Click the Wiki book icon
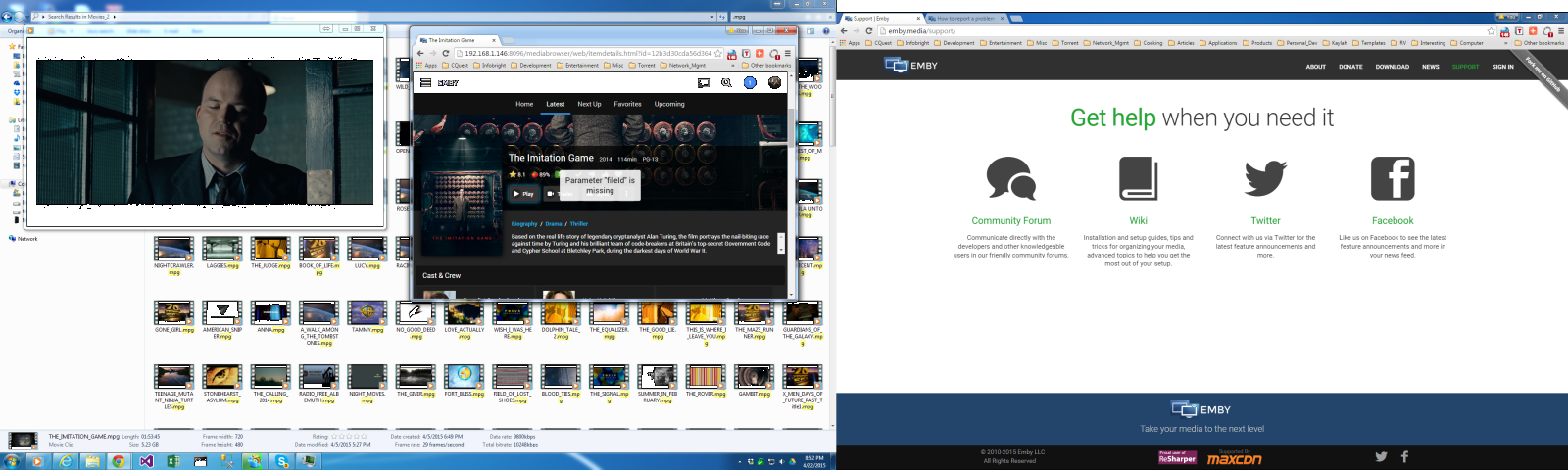Image resolution: width=1568 pixels, height=470 pixels. click(x=1138, y=178)
